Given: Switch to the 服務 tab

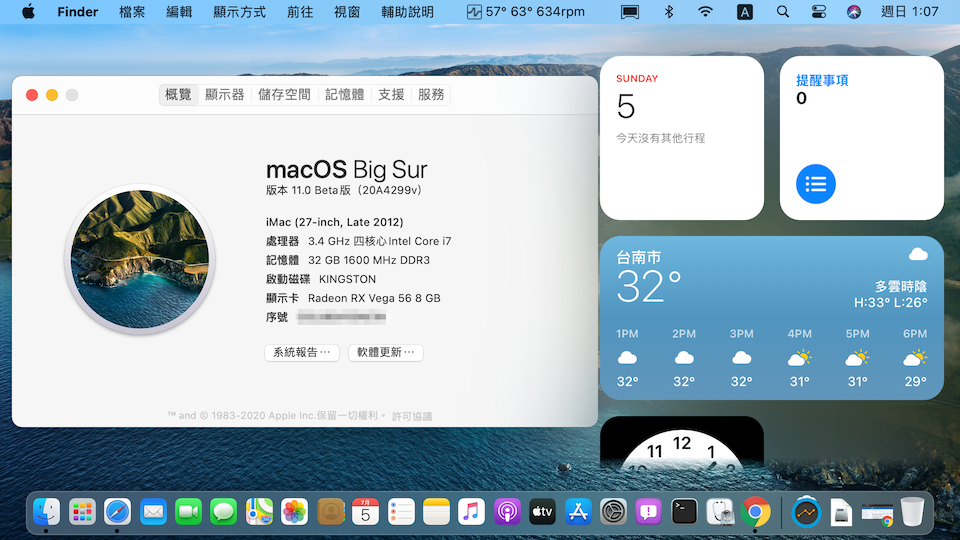Looking at the screenshot, I should pyautogui.click(x=431, y=95).
